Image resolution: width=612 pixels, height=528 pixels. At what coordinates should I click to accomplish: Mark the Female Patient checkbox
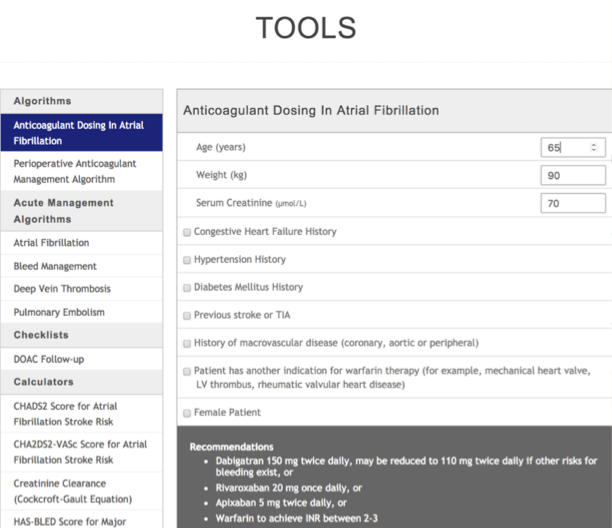pos(187,412)
